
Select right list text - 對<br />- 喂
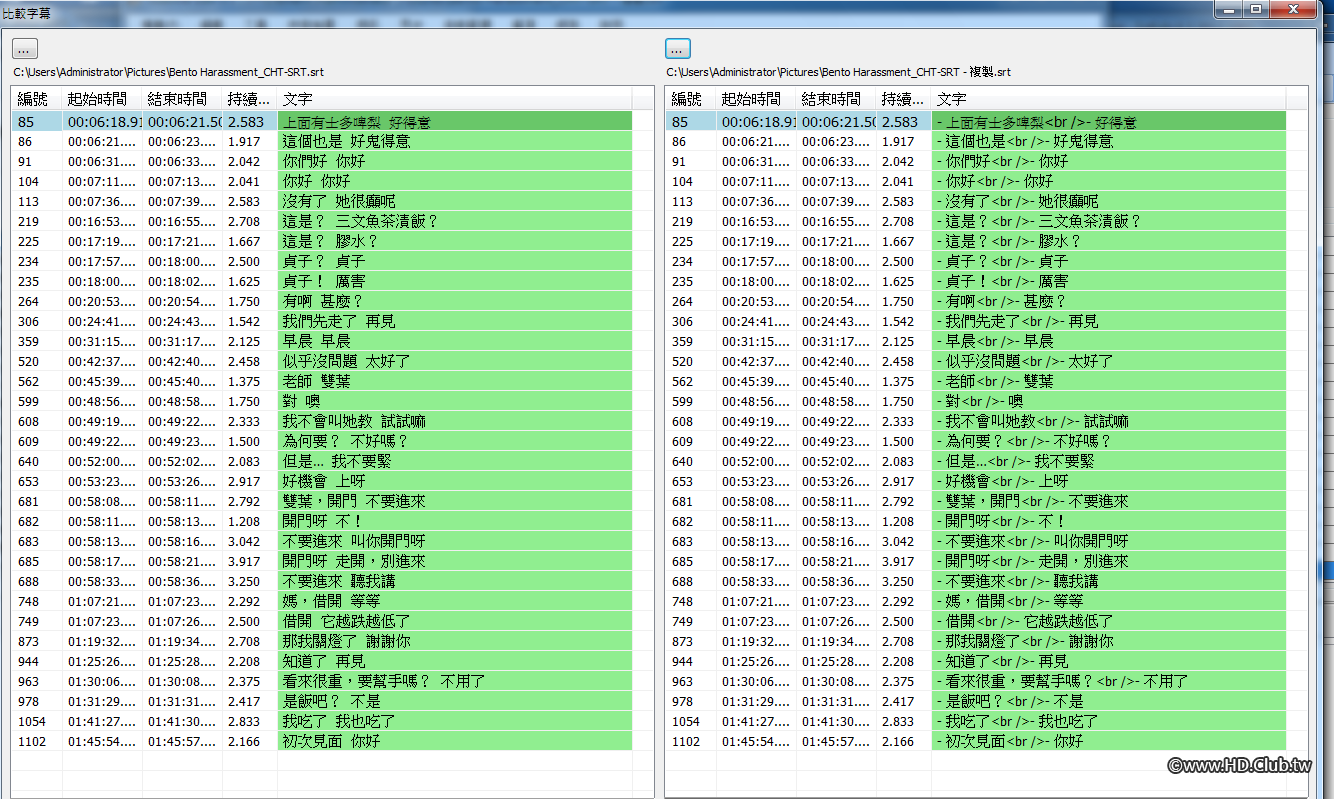point(979,401)
